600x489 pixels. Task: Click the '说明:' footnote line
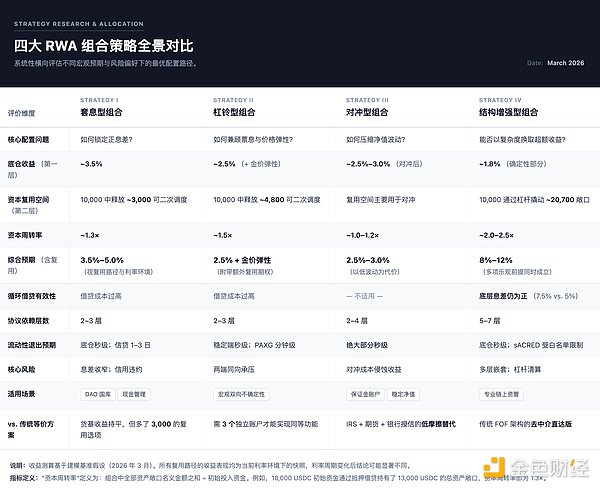click(210, 466)
